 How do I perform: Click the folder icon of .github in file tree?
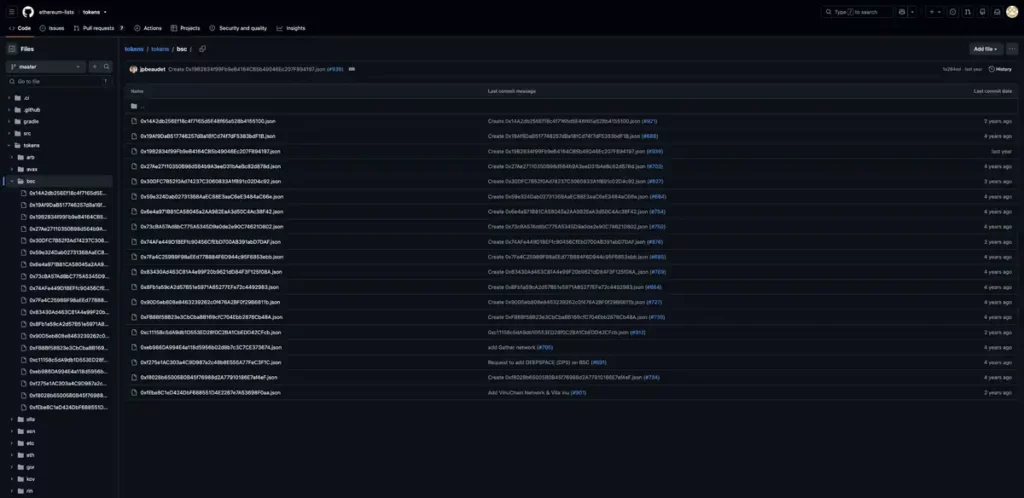click(x=18, y=110)
